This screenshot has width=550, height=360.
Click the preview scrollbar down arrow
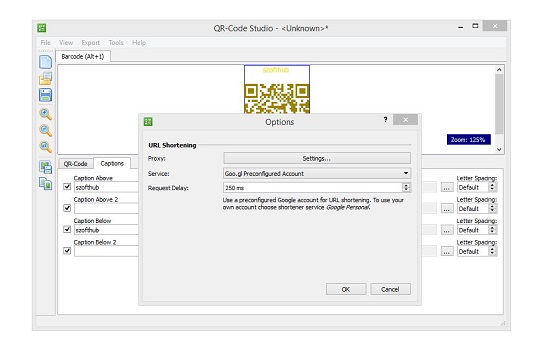coord(499,149)
